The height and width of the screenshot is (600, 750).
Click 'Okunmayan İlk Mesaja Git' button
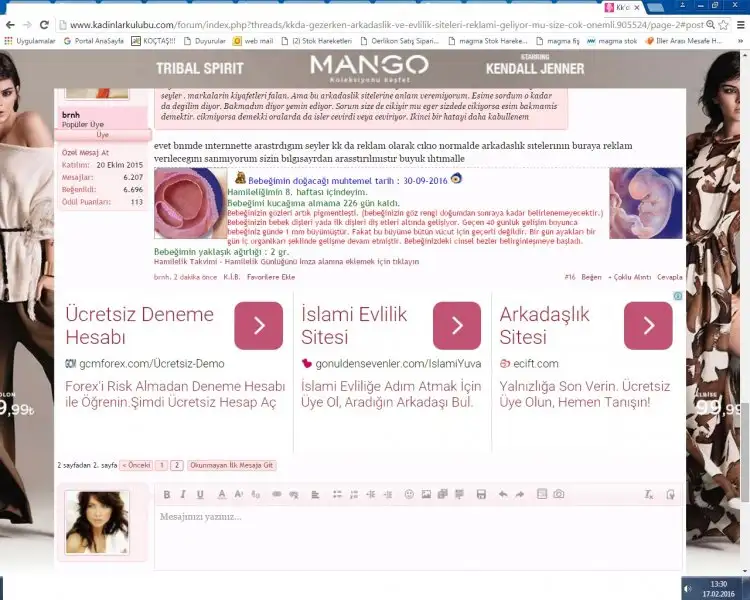(232, 465)
